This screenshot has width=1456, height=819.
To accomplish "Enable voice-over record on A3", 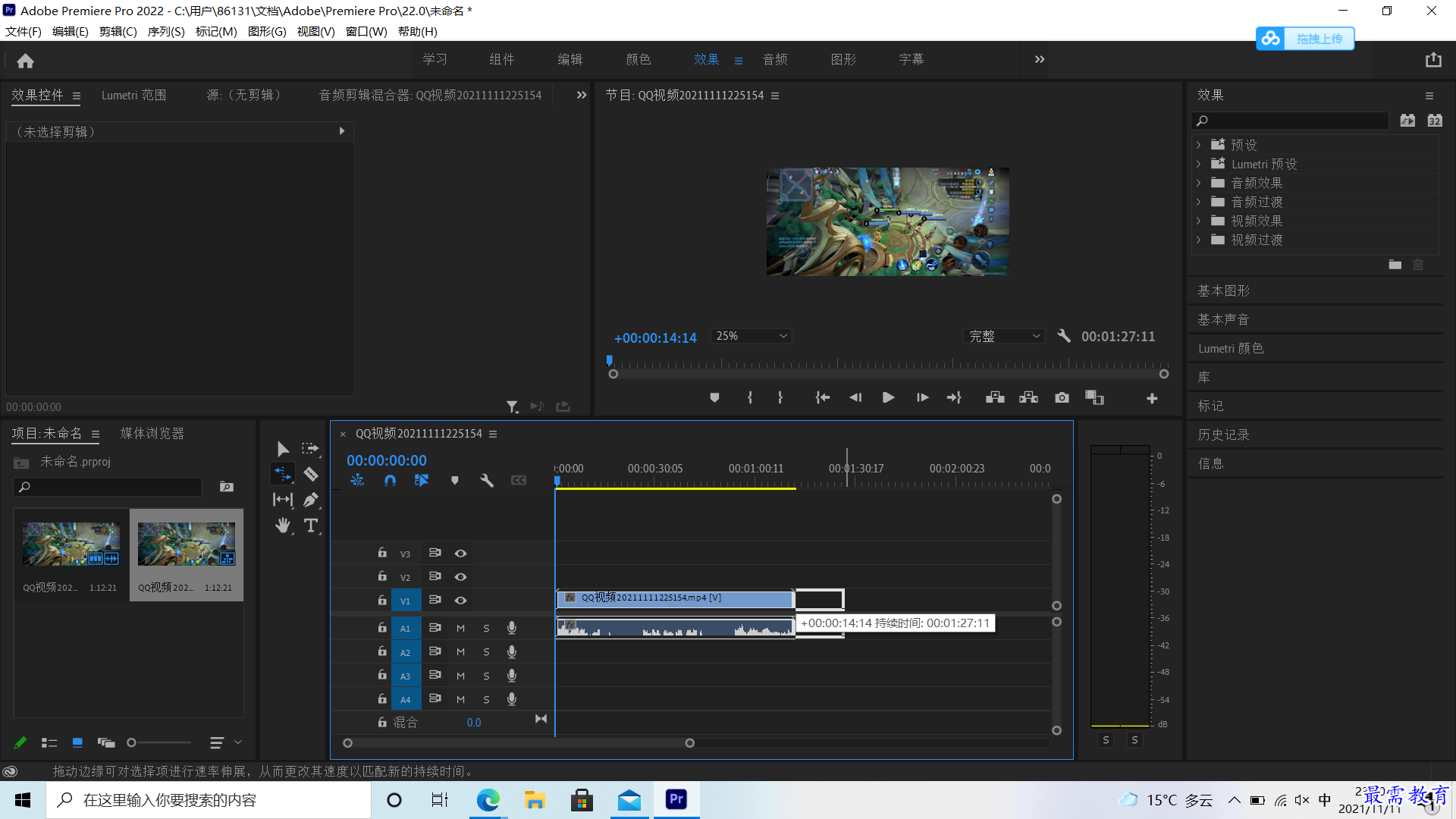I will pyautogui.click(x=512, y=676).
